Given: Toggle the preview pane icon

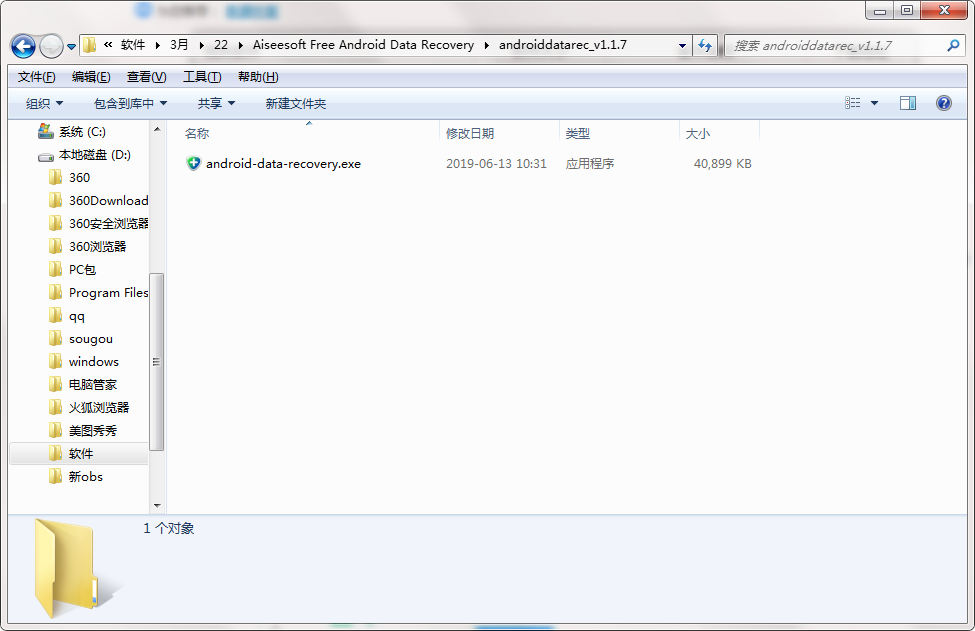Looking at the screenshot, I should tap(908, 103).
